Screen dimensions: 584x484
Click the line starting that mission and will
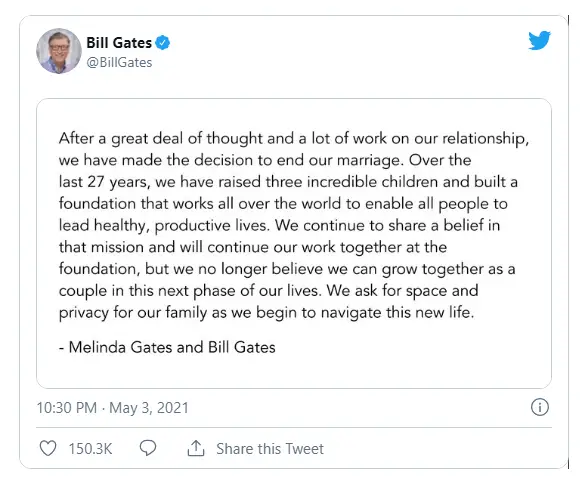click(x=253, y=247)
